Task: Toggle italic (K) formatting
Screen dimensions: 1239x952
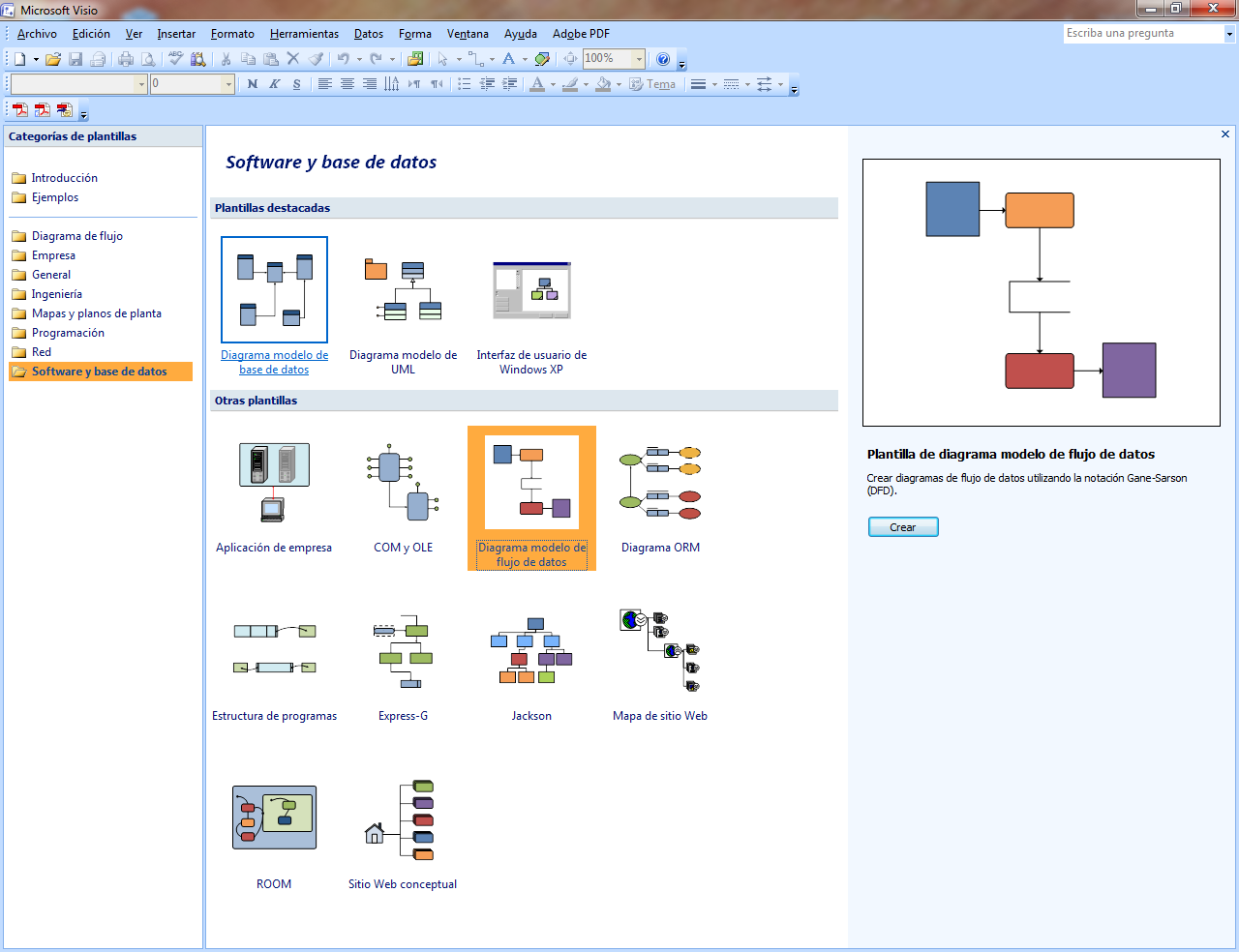Action: 275,84
